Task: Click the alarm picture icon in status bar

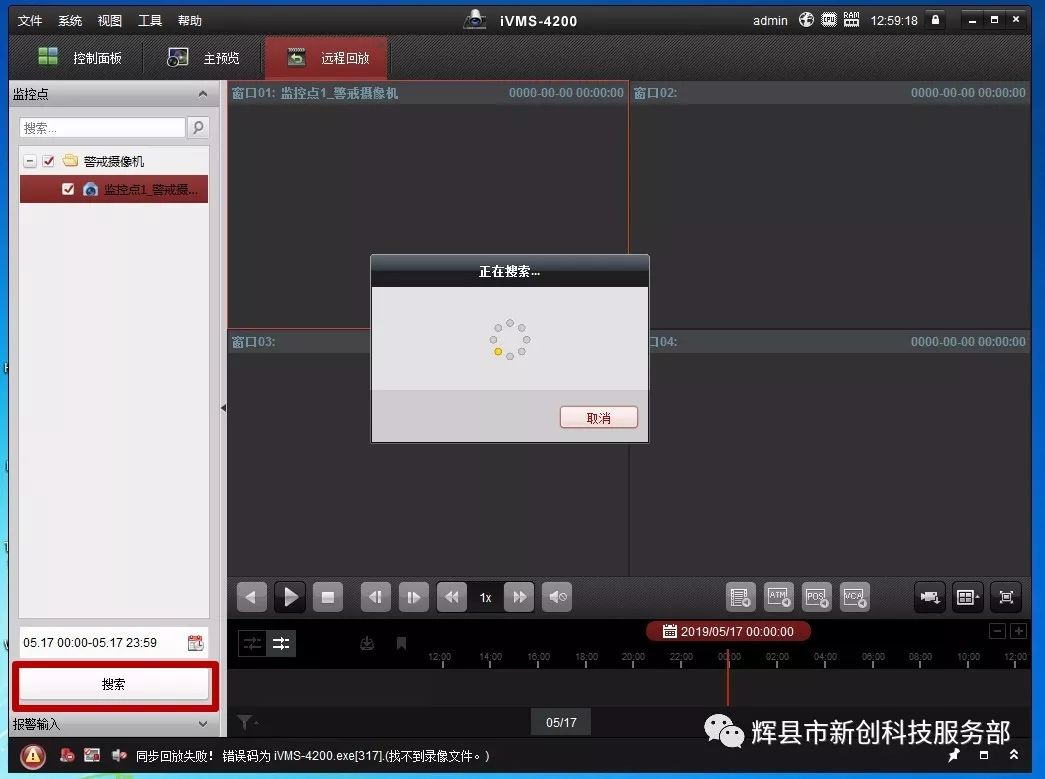Action: click(92, 755)
